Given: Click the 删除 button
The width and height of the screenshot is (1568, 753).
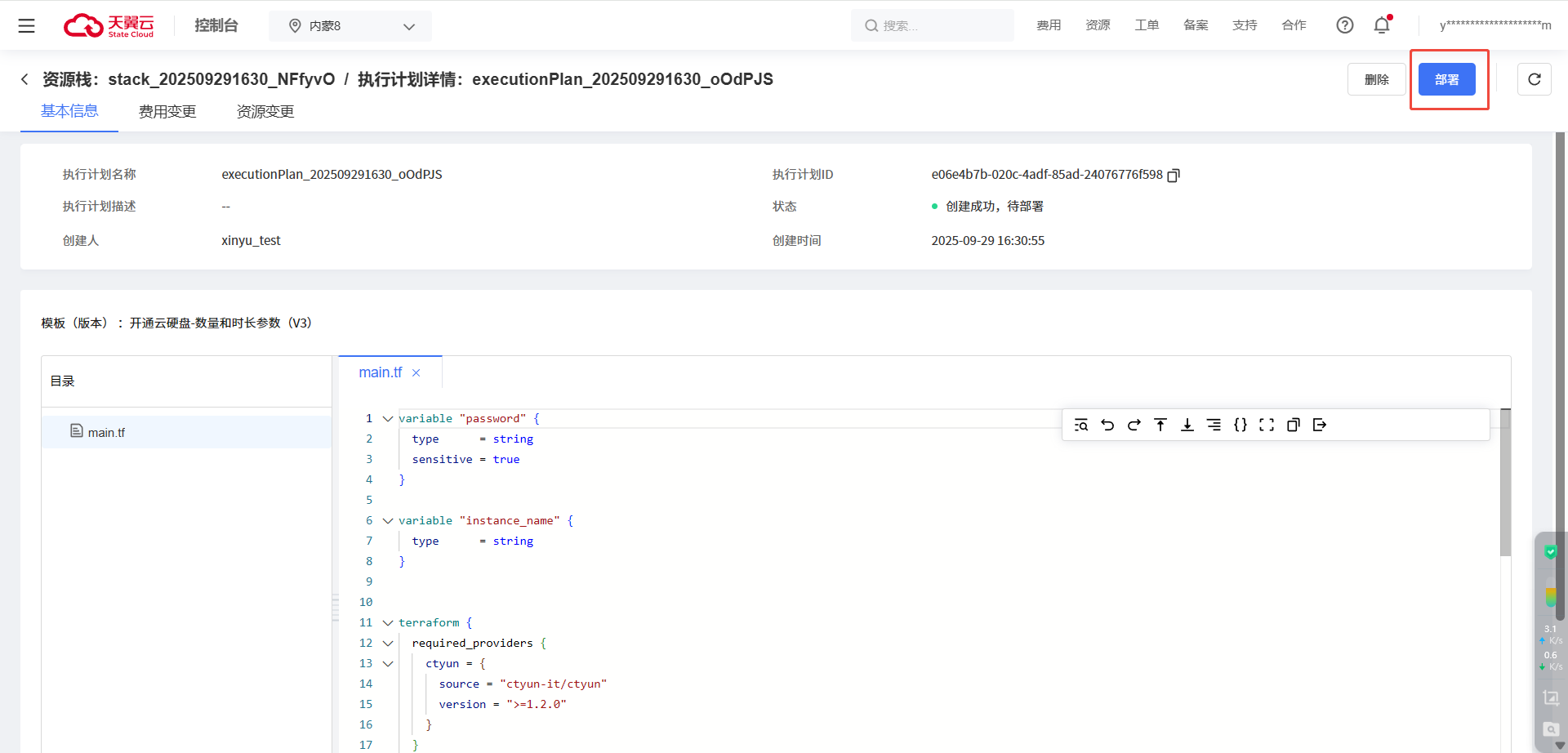Looking at the screenshot, I should 1376,79.
